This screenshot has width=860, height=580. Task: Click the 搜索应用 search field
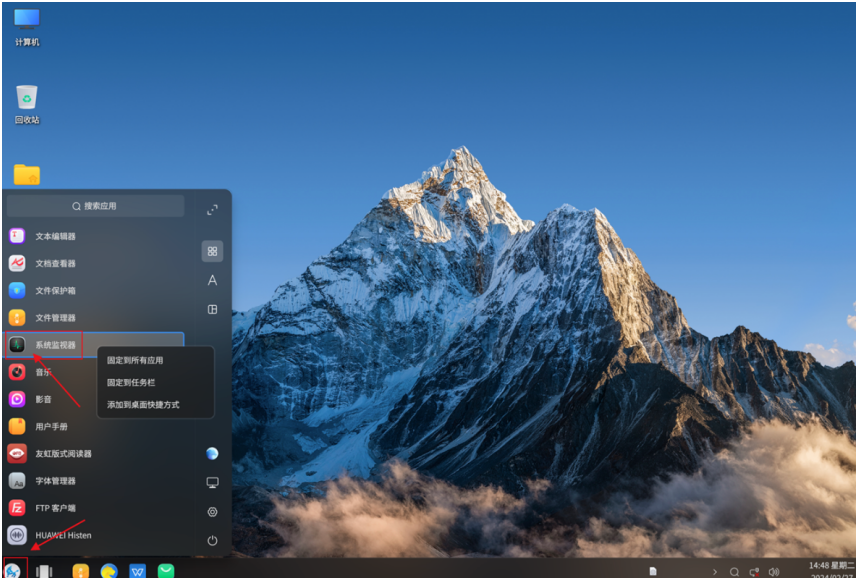click(95, 206)
